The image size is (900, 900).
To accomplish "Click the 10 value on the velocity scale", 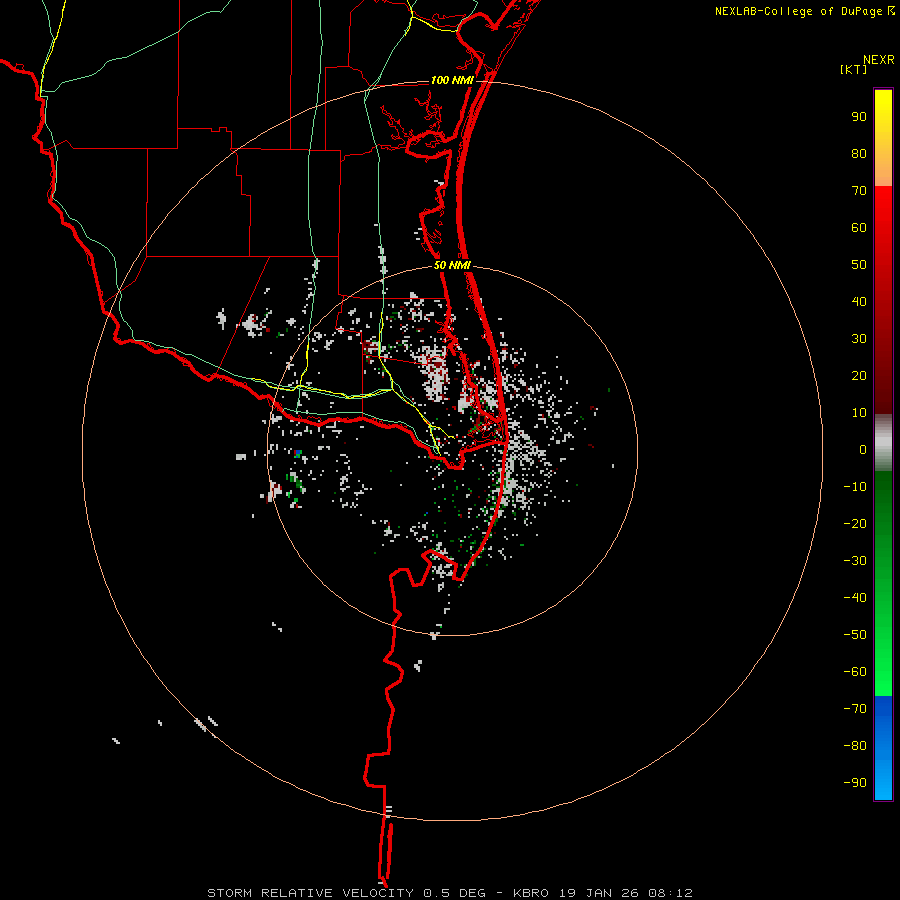I will tap(859, 413).
